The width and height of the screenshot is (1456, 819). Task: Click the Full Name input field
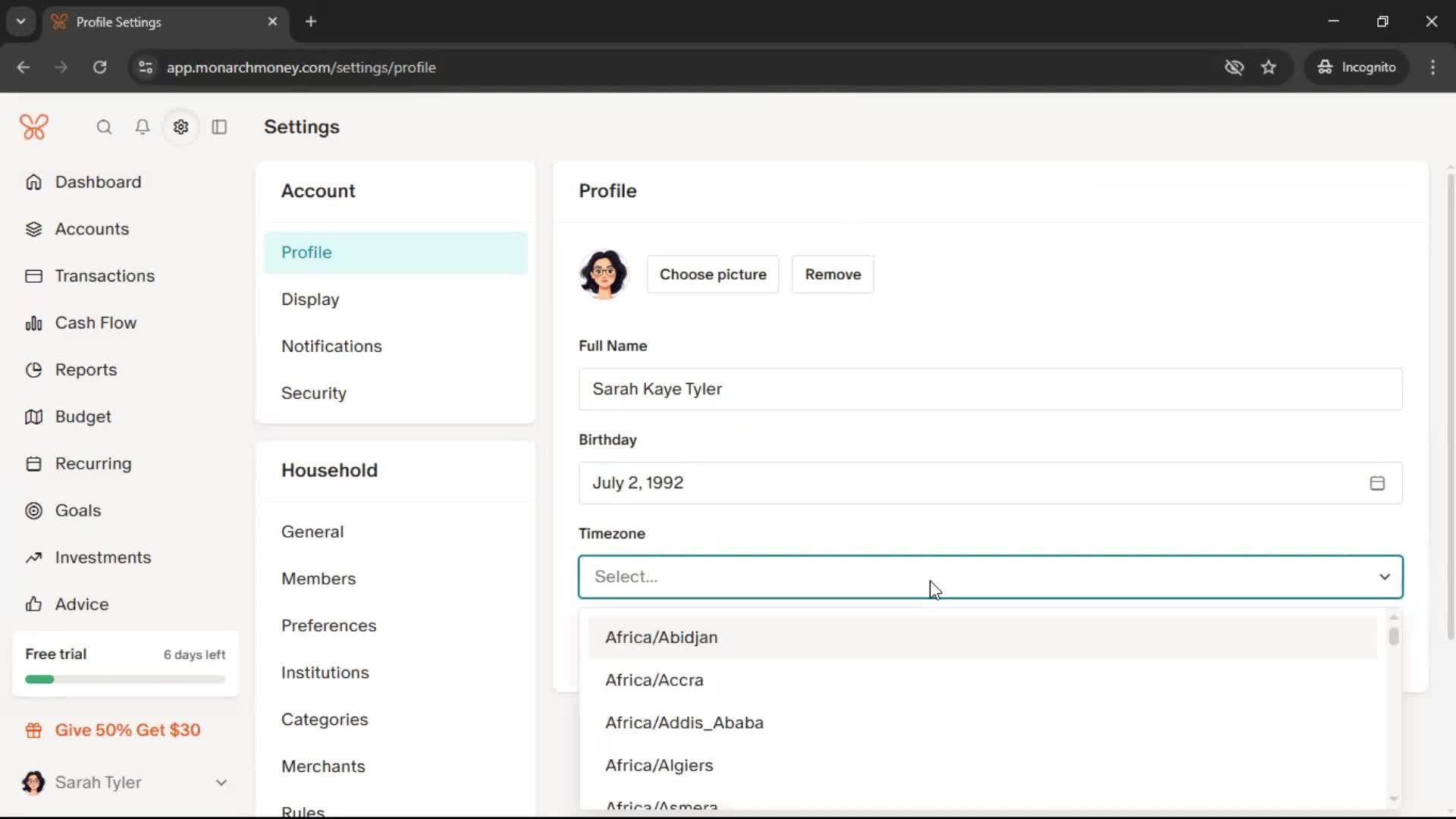[990, 389]
